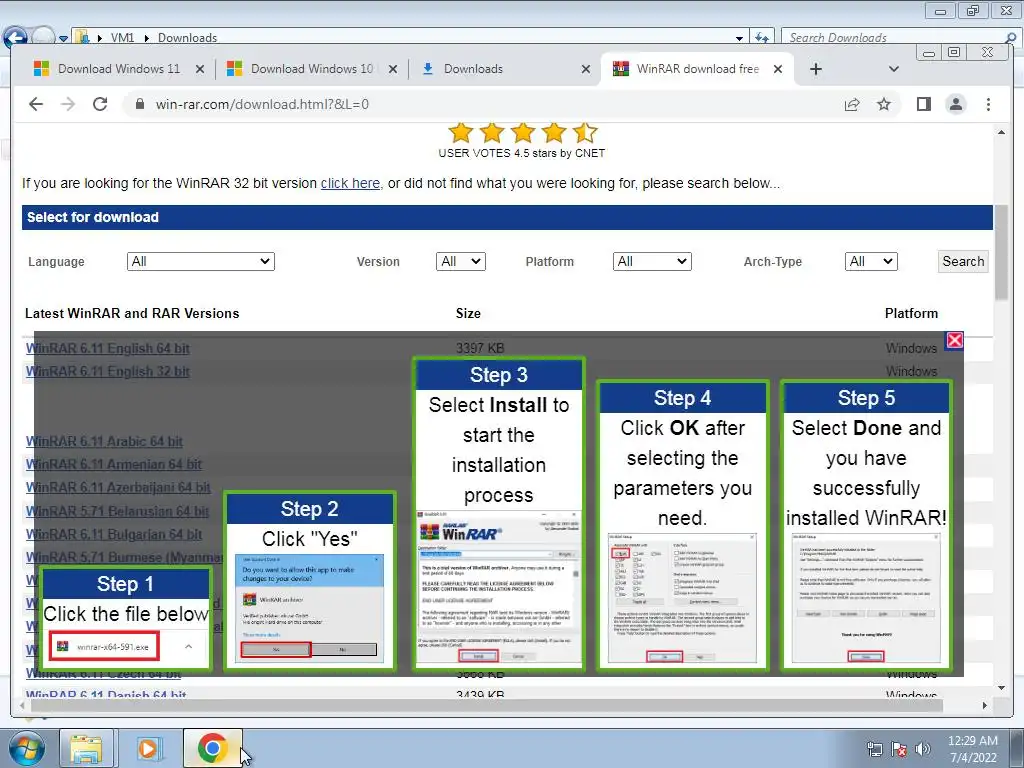This screenshot has width=1024, height=768.
Task: Open the Platform dropdown
Action: click(652, 261)
